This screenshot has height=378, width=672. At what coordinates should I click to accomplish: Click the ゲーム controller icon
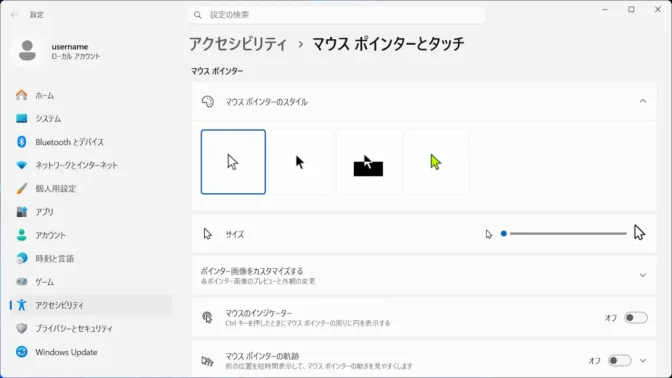[x=21, y=282]
